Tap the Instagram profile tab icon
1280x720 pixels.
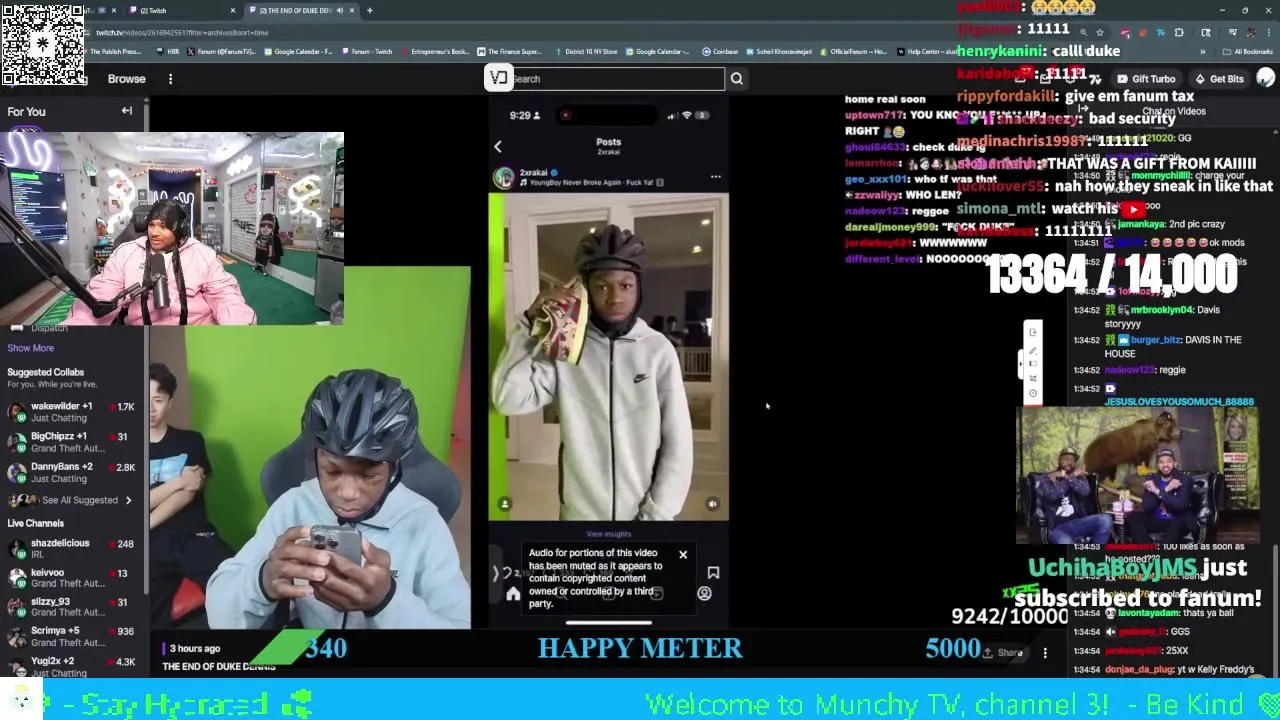point(704,594)
